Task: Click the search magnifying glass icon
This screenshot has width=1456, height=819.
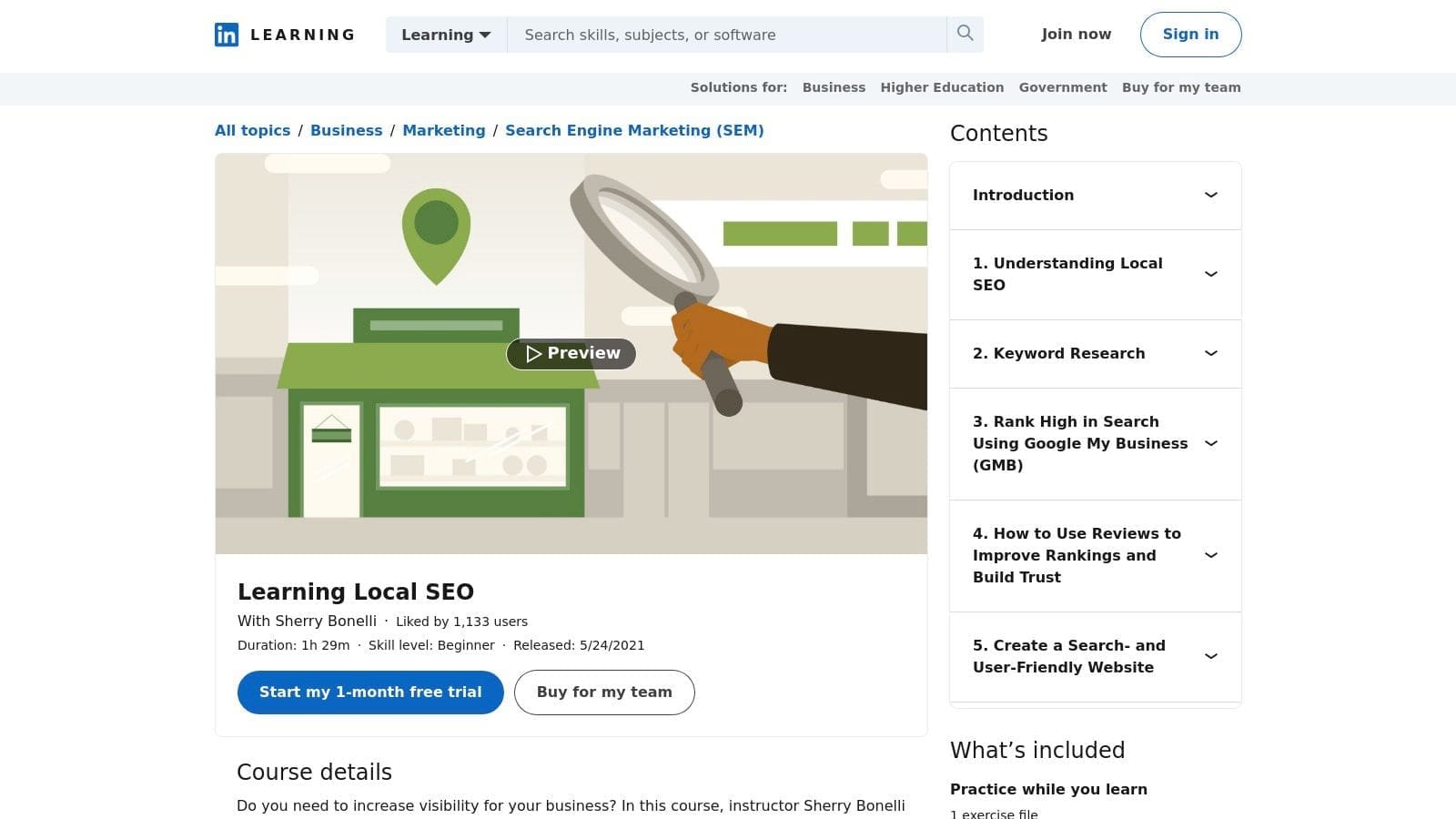Action: [x=965, y=34]
